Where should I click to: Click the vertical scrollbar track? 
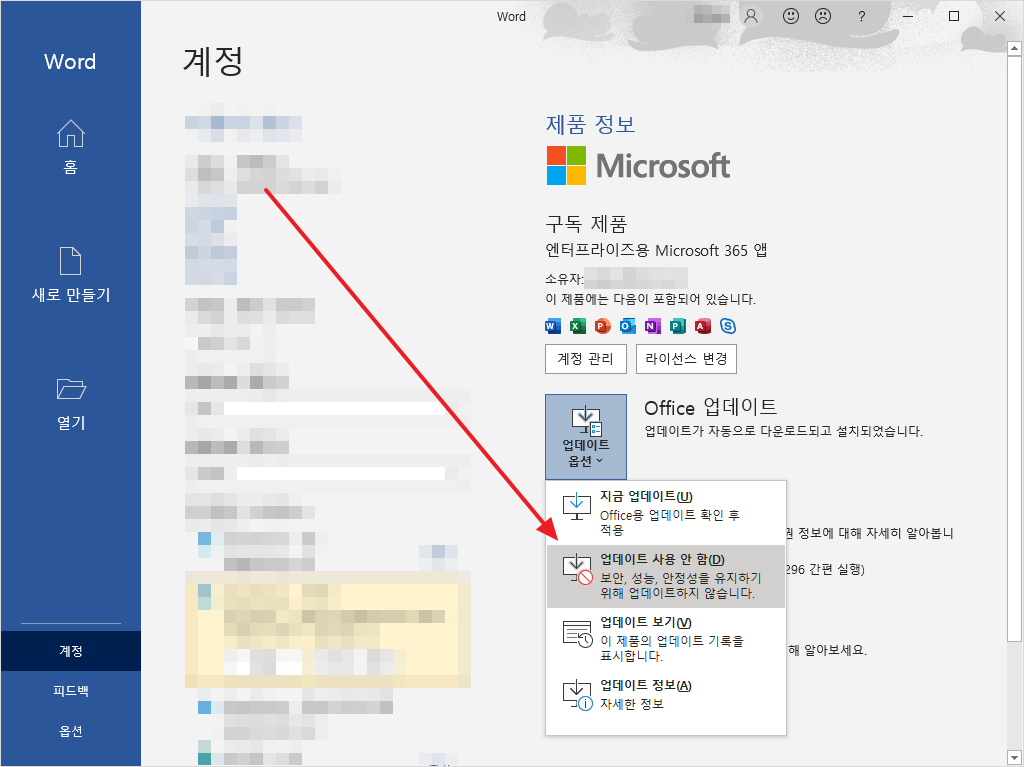1014,696
